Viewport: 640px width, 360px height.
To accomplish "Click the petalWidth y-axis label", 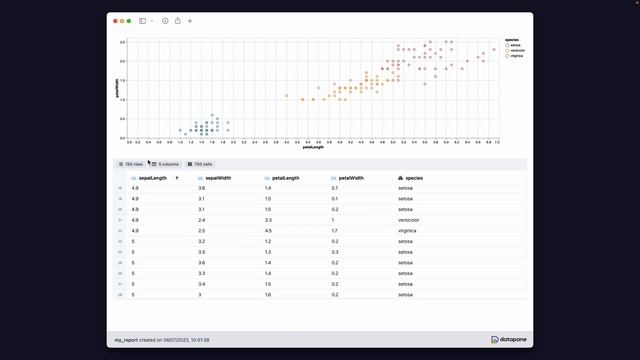I will [x=117, y=88].
